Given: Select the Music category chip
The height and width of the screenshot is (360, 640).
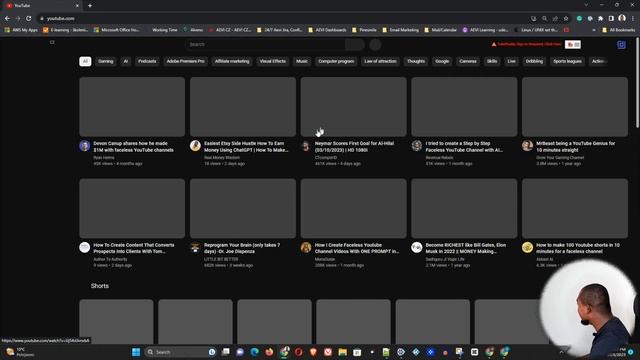Looking at the screenshot, I should click(x=302, y=61).
